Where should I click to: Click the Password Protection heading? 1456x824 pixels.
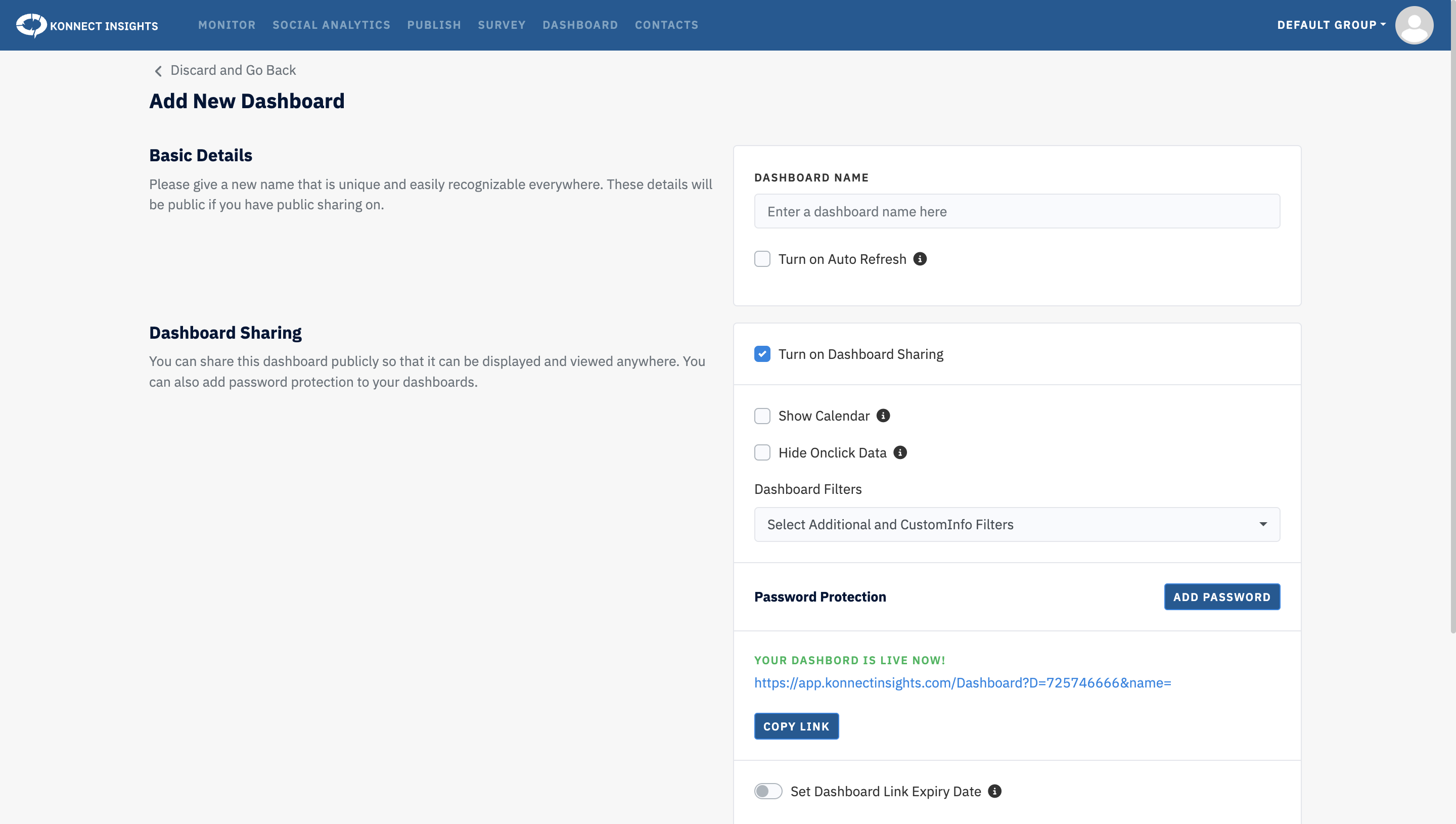pyautogui.click(x=820, y=597)
